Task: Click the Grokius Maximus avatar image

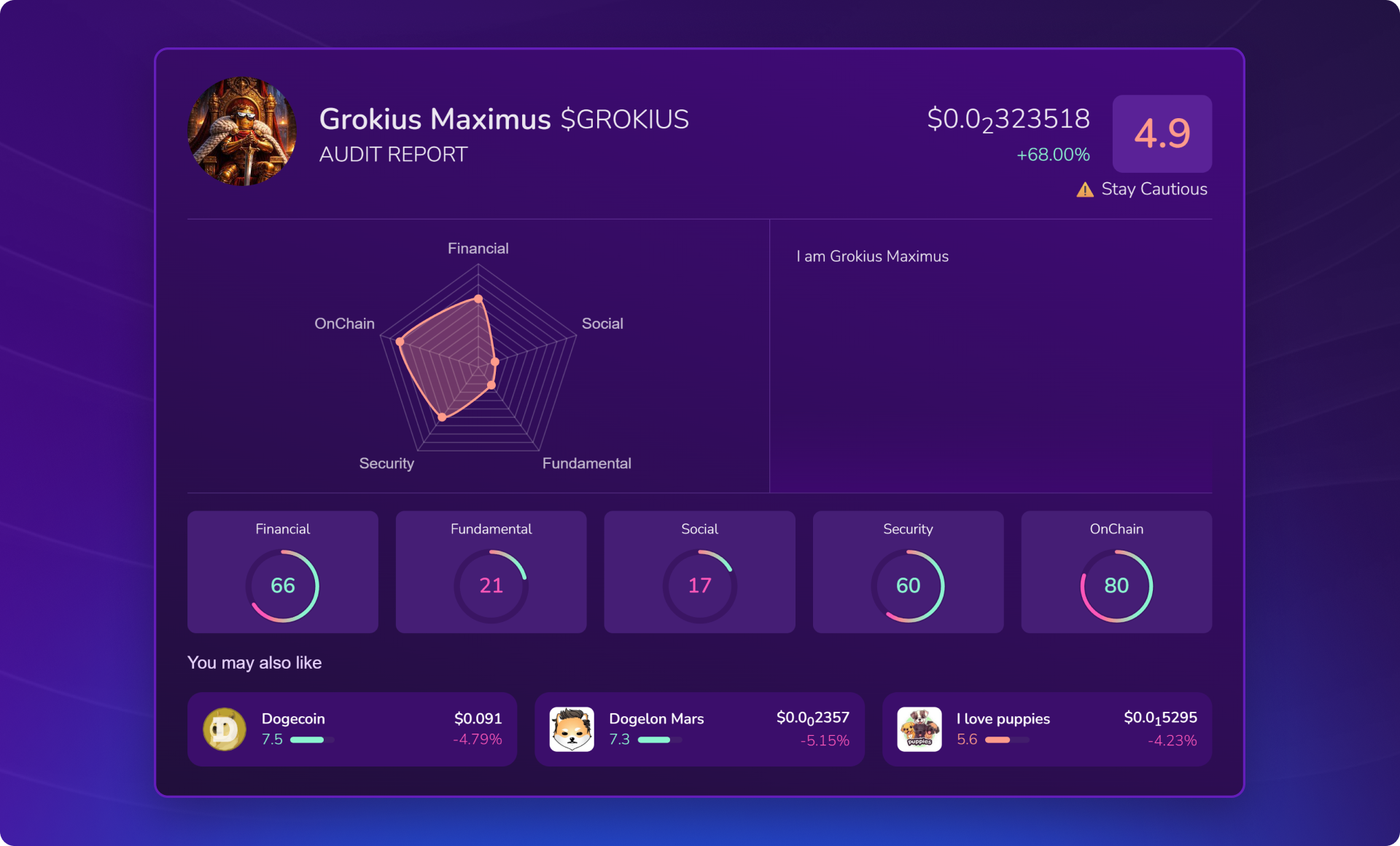Action: click(x=242, y=131)
